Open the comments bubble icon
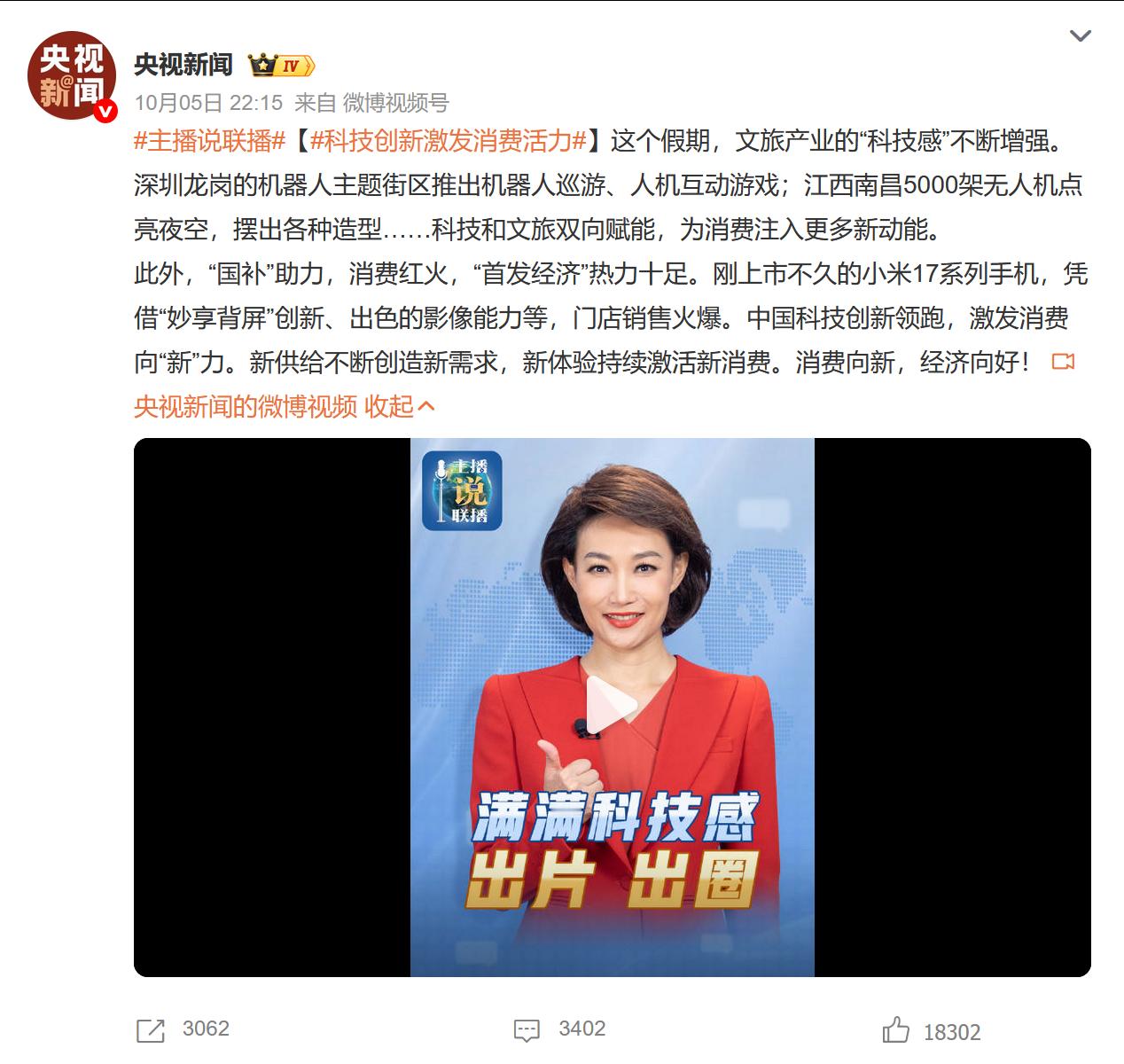Viewport: 1124px width, 1064px height. coord(527,1030)
